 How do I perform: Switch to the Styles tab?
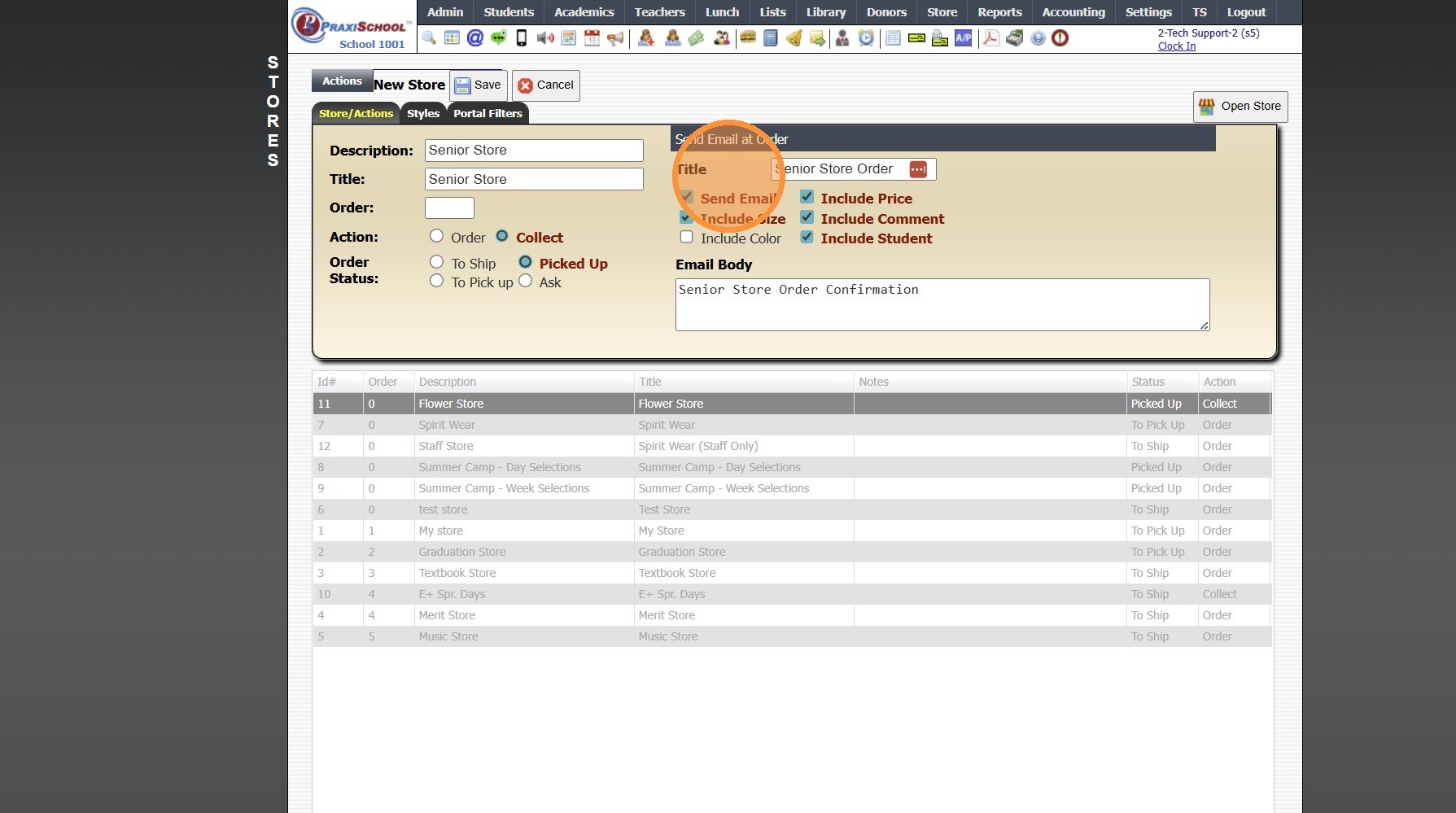tap(423, 114)
